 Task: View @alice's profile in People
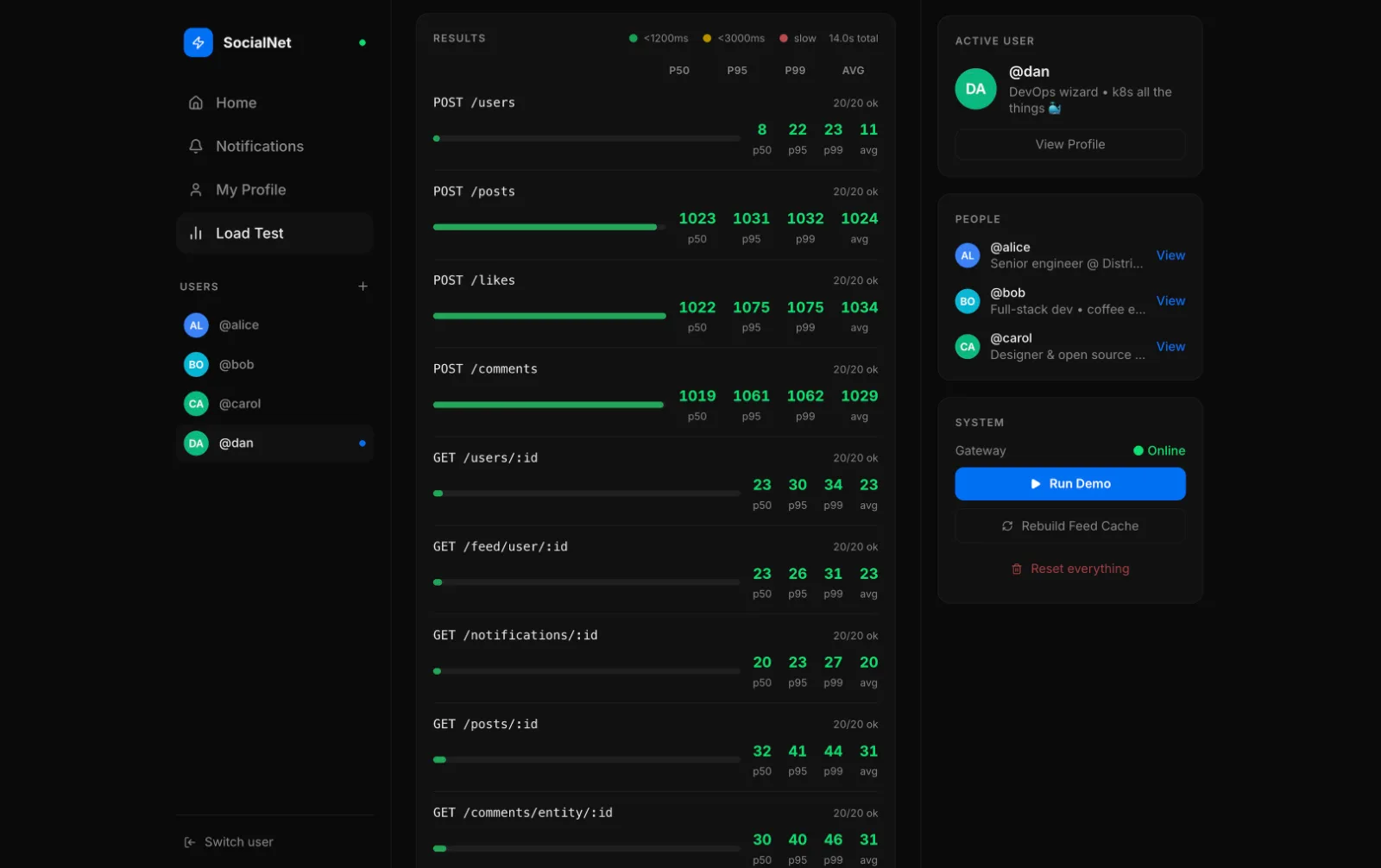1170,255
